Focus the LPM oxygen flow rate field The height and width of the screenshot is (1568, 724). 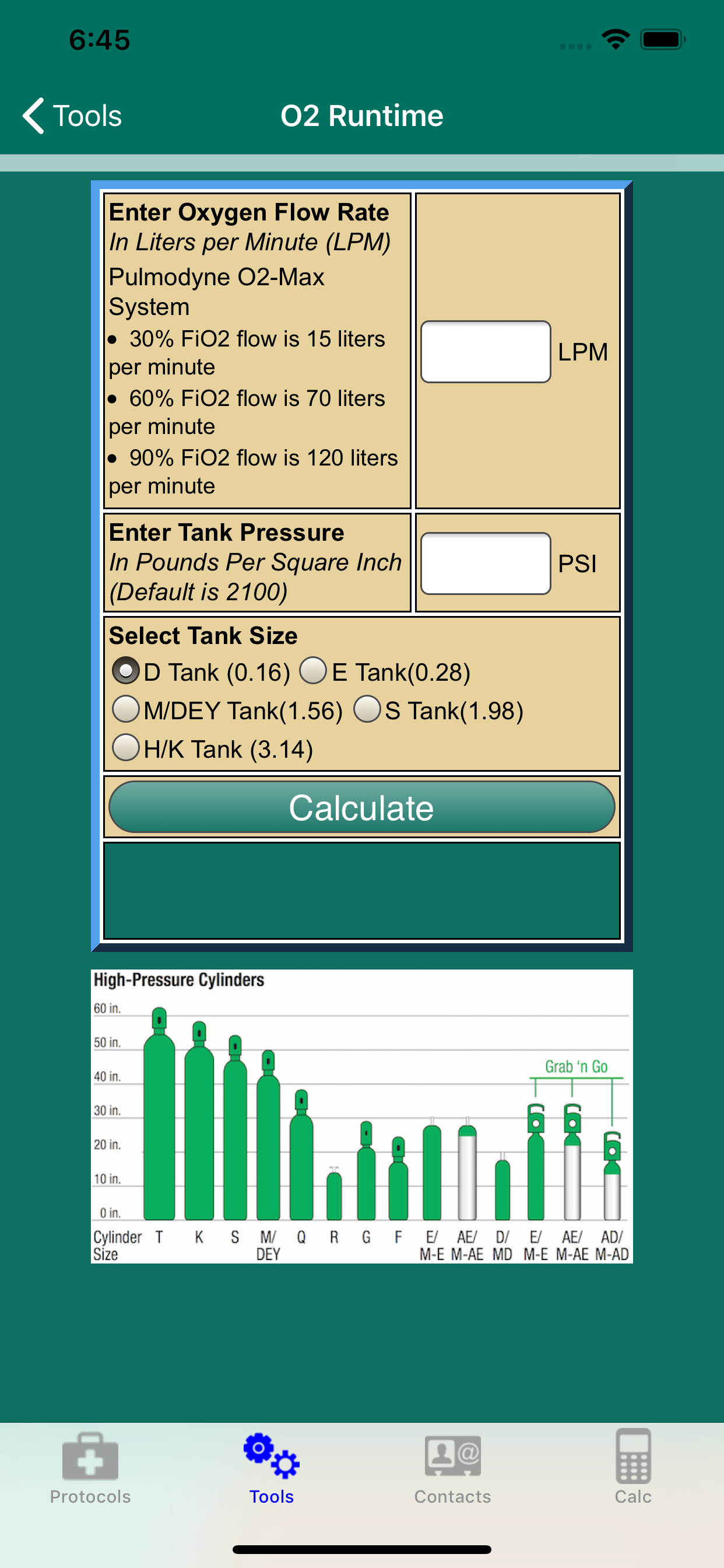[x=486, y=352]
